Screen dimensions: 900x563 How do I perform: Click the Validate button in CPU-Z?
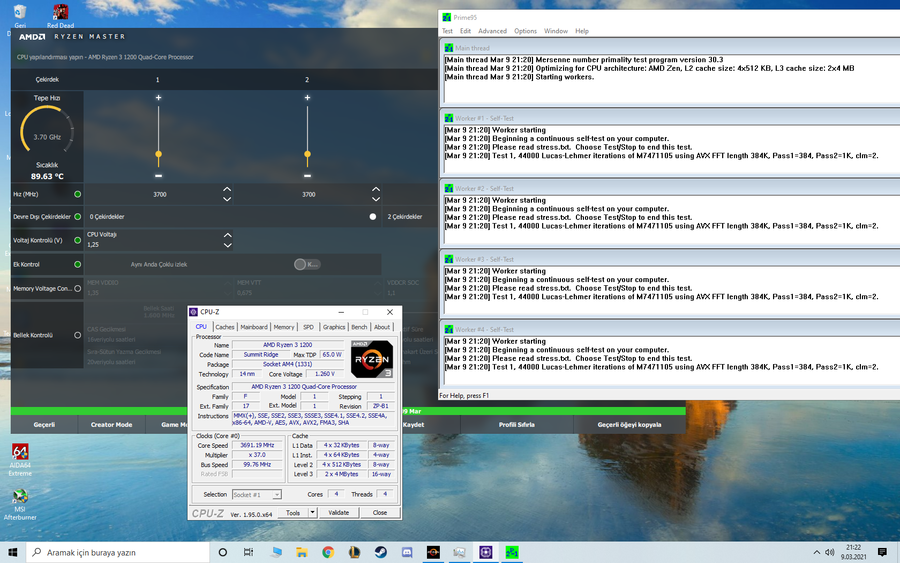[339, 512]
